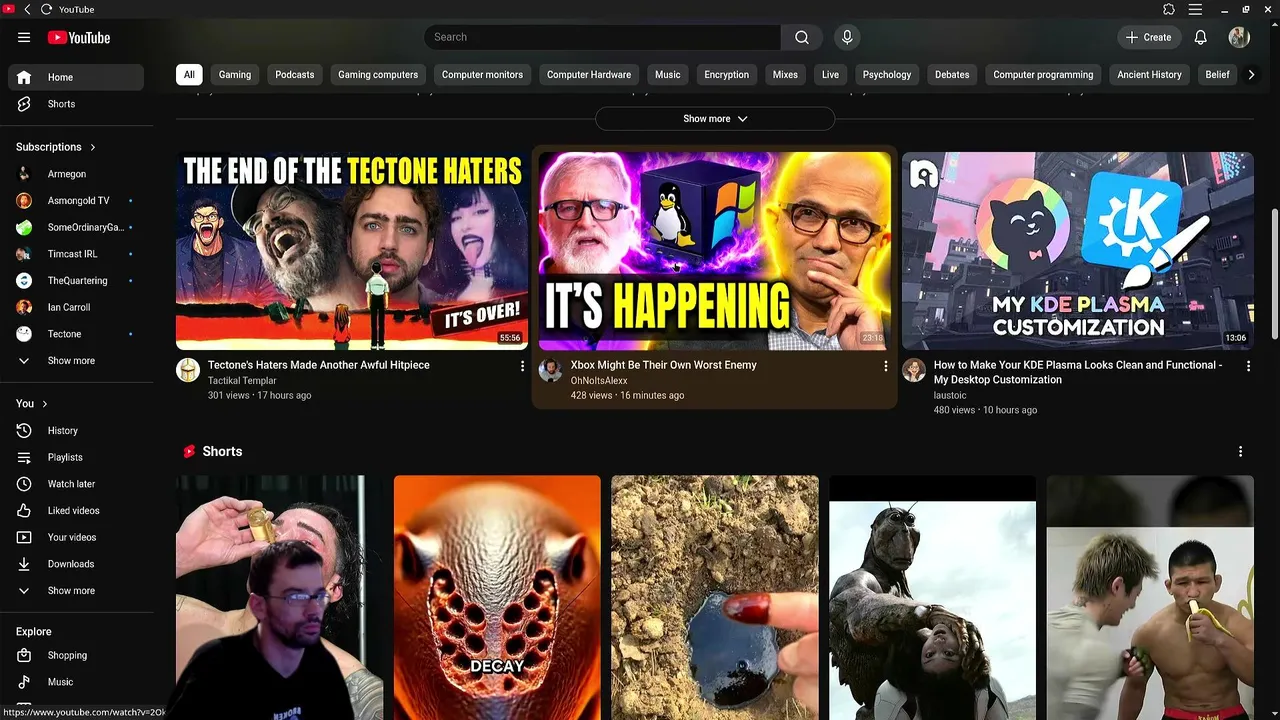Click title Xbox Might Be Their Own Worst Enemy
This screenshot has height=720, width=1280.
(x=663, y=365)
